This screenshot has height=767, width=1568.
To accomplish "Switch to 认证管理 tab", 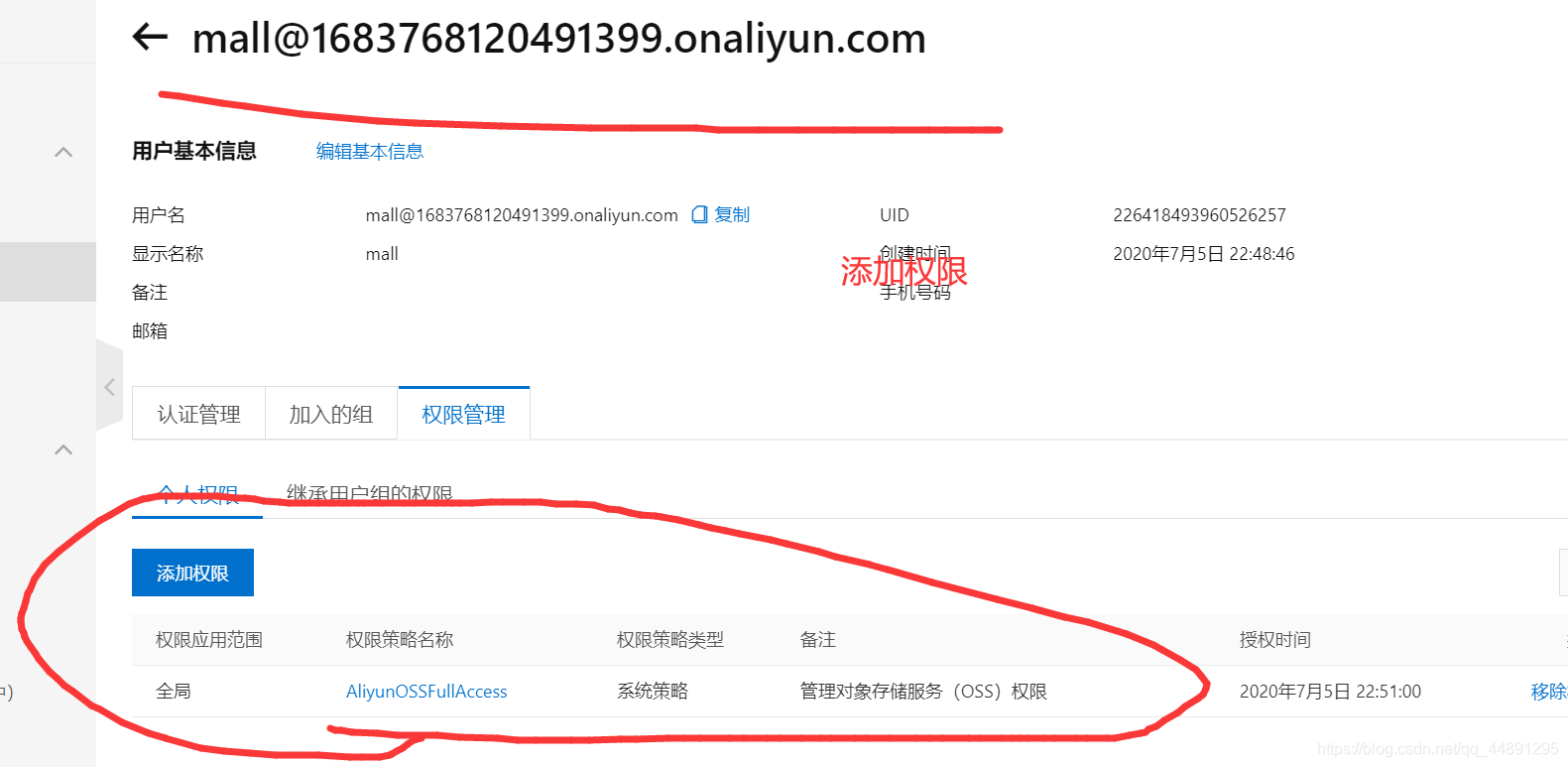I will 198,414.
